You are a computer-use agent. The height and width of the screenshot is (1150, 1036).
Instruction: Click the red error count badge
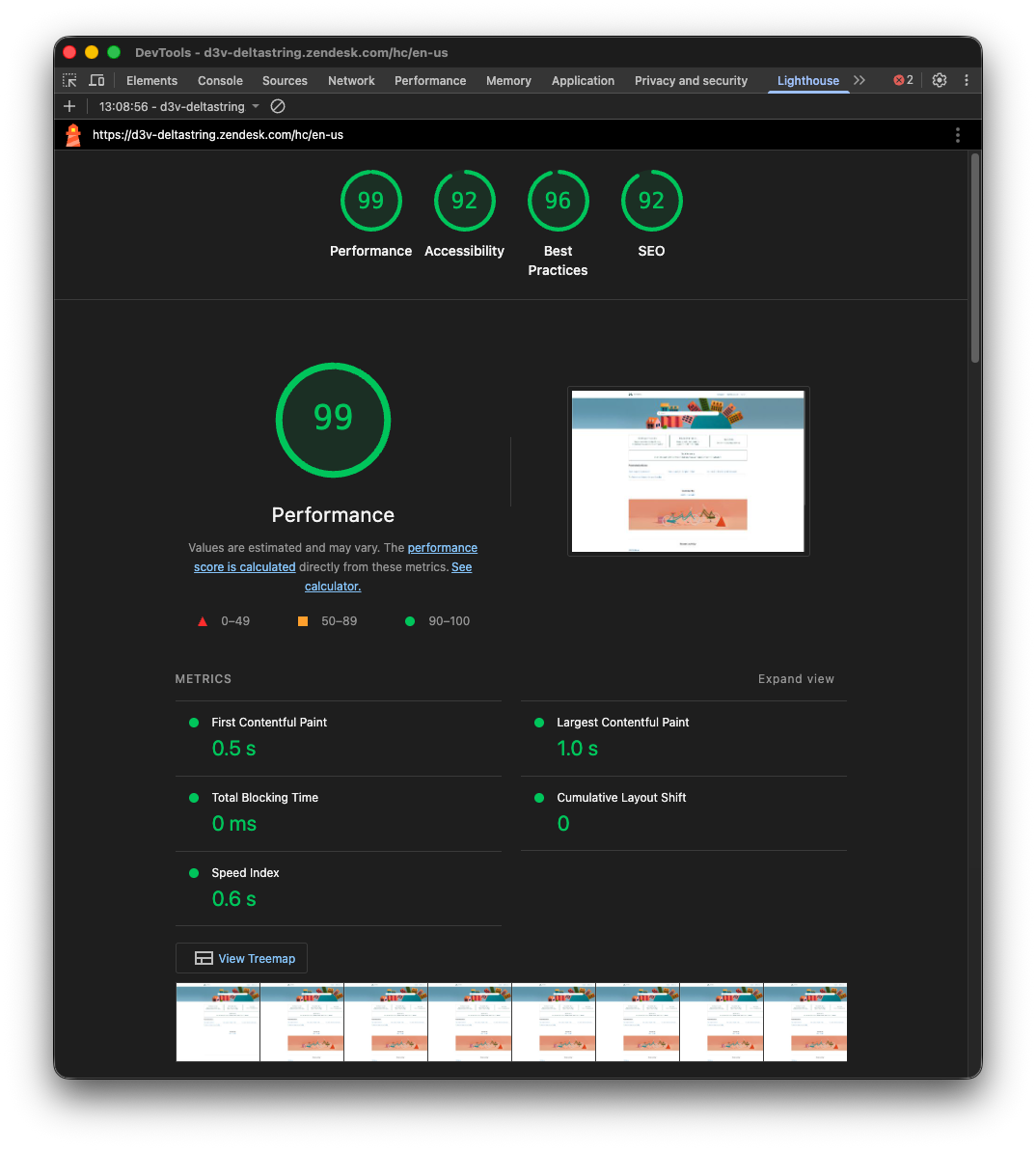pos(901,80)
